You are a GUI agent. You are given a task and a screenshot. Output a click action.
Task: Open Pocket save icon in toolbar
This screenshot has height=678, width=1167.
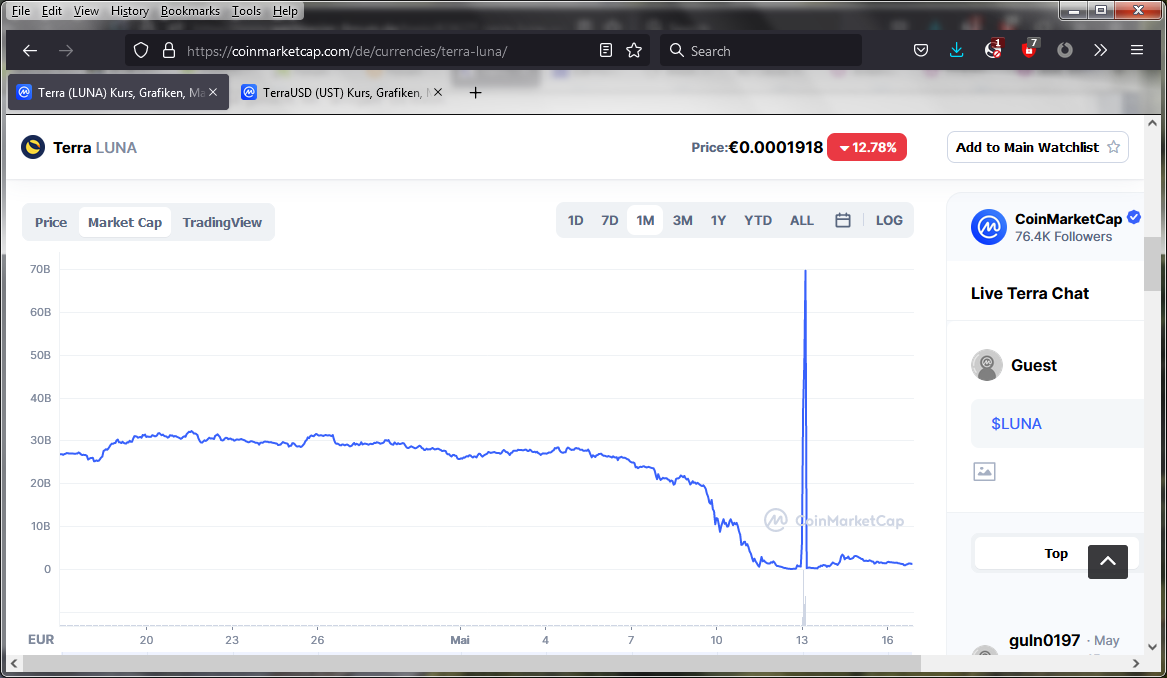(x=921, y=51)
